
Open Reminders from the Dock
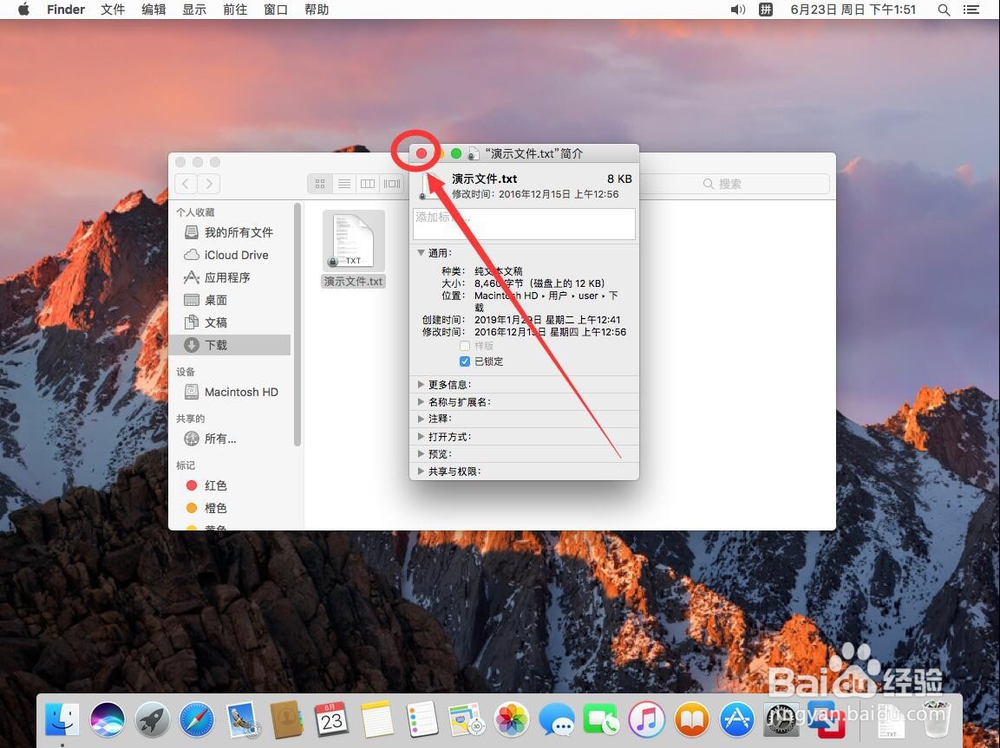[x=422, y=719]
